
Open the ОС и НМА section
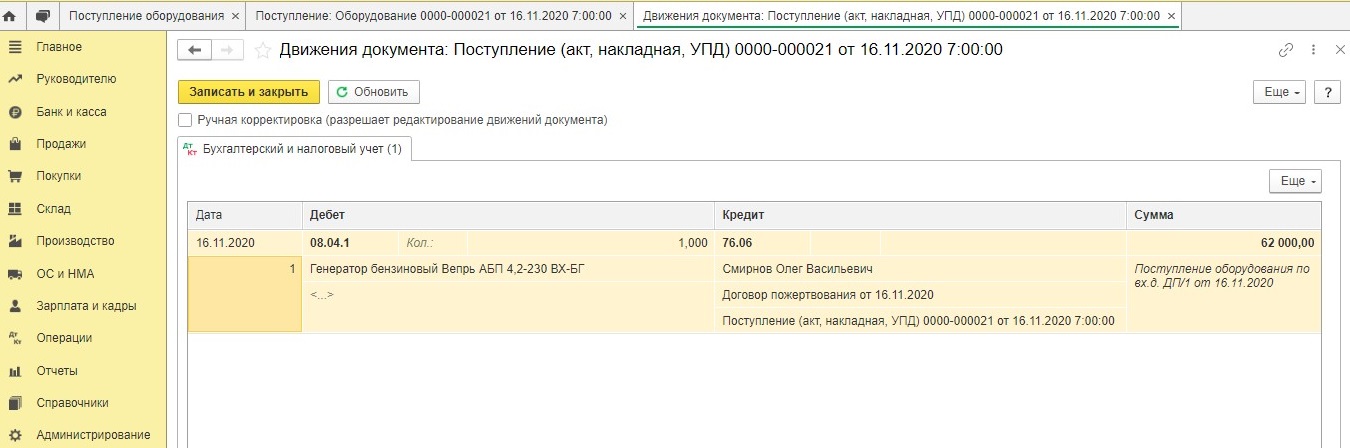65,274
